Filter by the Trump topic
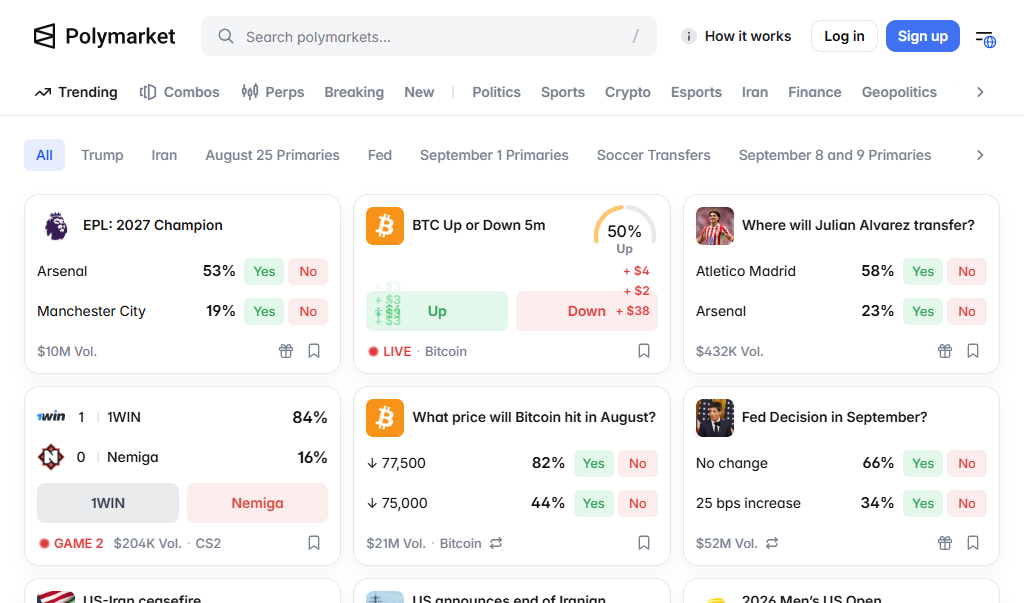The height and width of the screenshot is (603, 1024). pyautogui.click(x=102, y=155)
